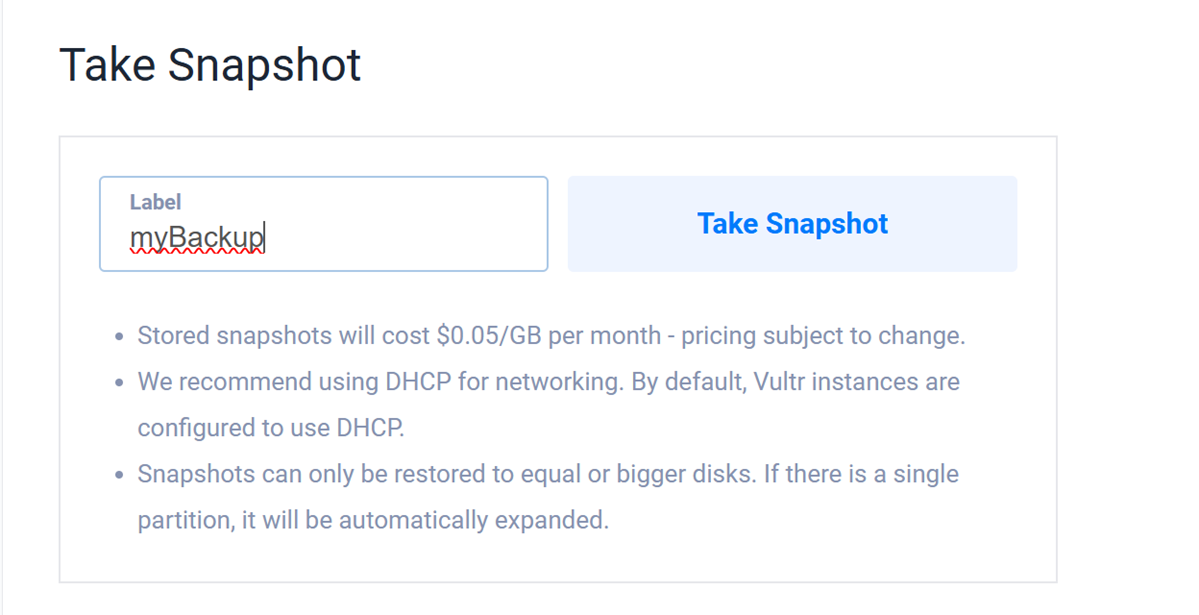Click the "configured to use DHCP." line

[x=271, y=428]
